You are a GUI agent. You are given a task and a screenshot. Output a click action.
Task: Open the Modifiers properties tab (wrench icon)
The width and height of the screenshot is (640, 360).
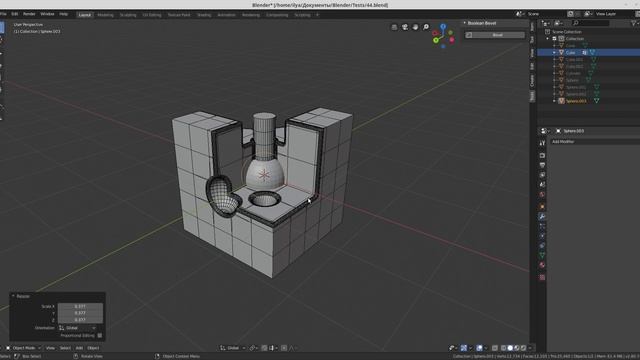(542, 216)
